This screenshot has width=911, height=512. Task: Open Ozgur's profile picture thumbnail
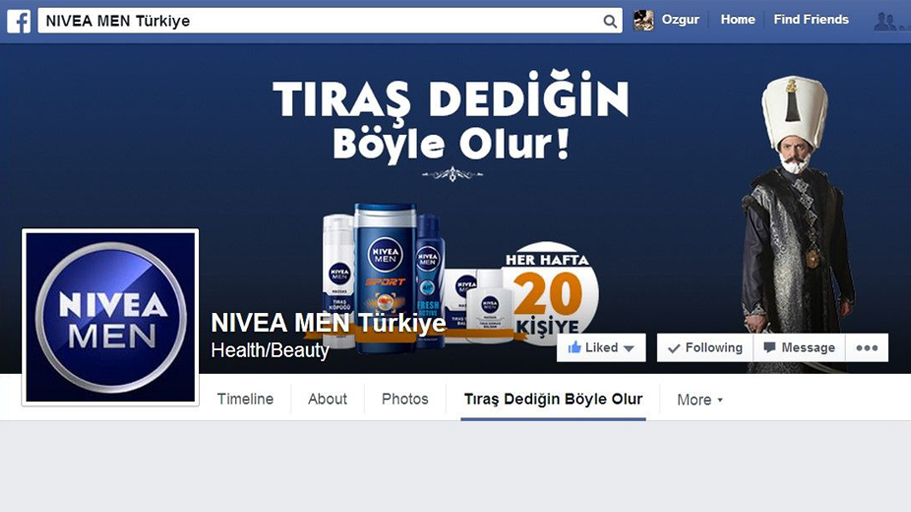click(x=643, y=20)
